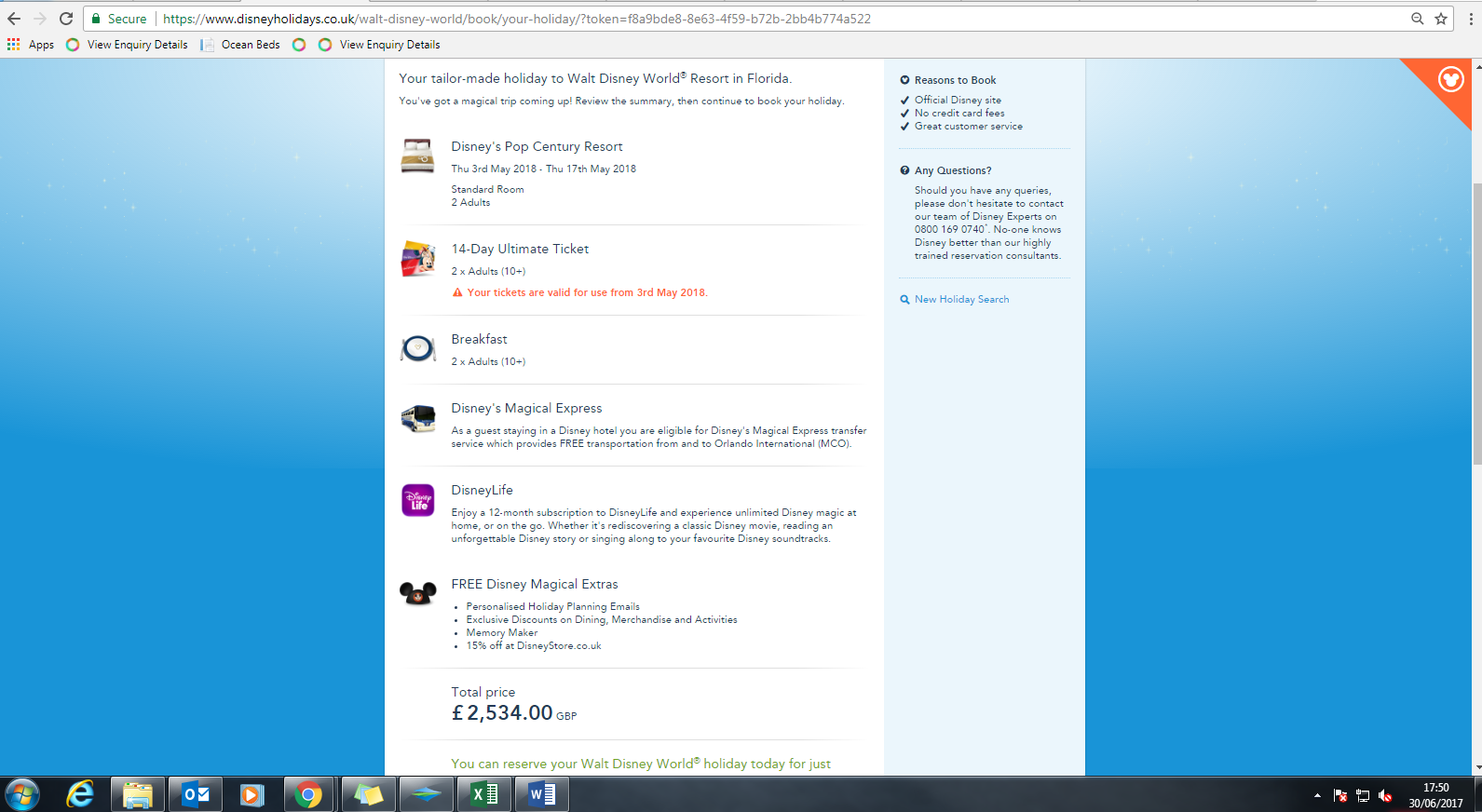Click the Reasons to Book bullet icon
Image resolution: width=1482 pixels, height=812 pixels.
pos(904,80)
